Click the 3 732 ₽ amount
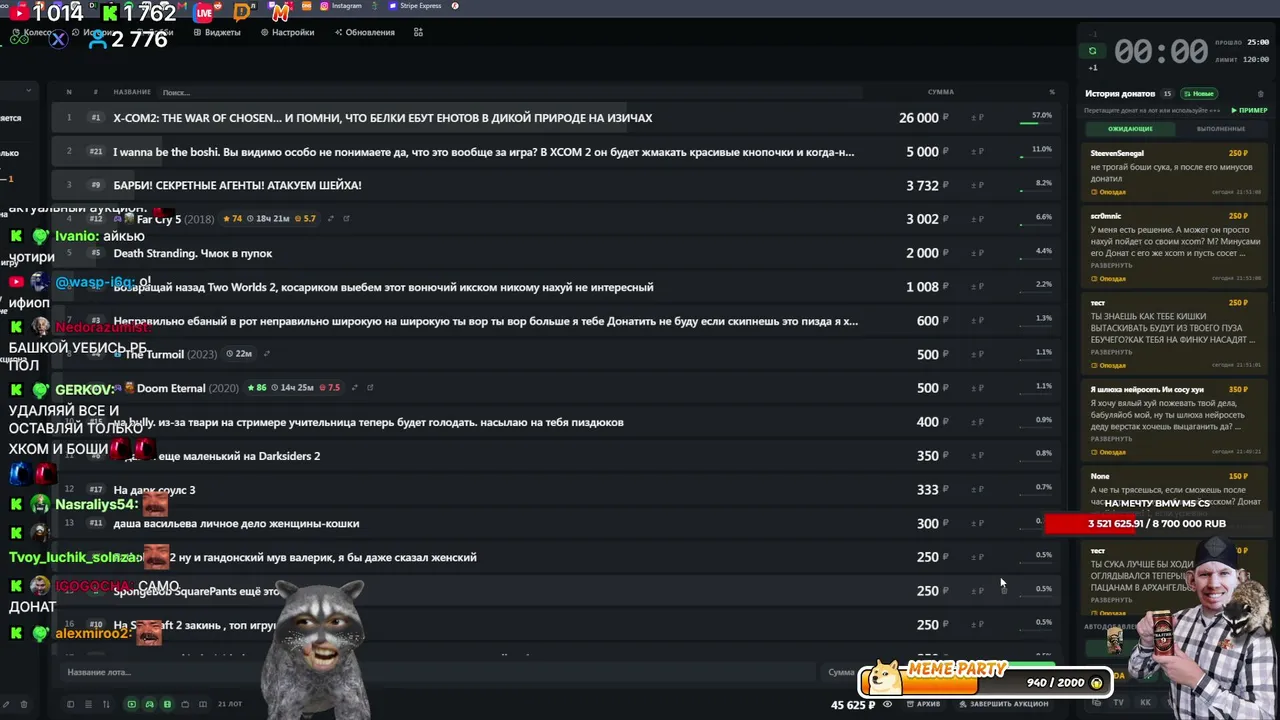Screen dimensions: 1280x720 (x=927, y=185)
